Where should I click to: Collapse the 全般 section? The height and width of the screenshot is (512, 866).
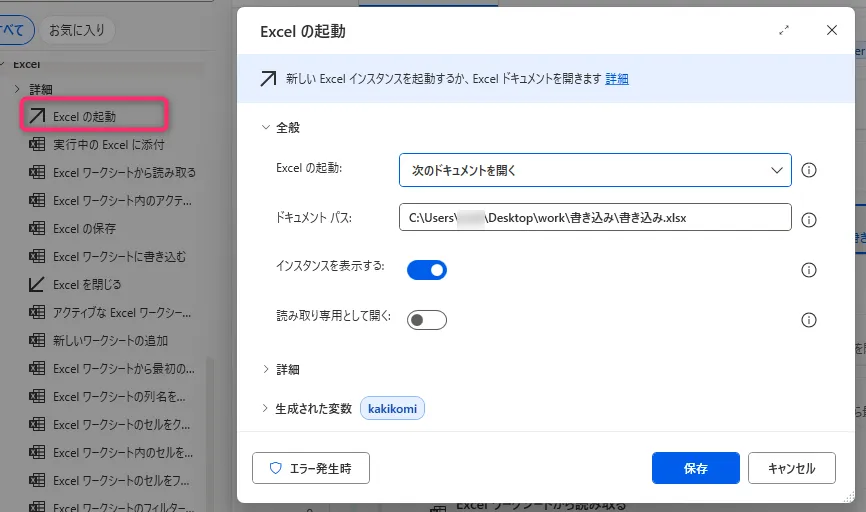click(x=266, y=128)
